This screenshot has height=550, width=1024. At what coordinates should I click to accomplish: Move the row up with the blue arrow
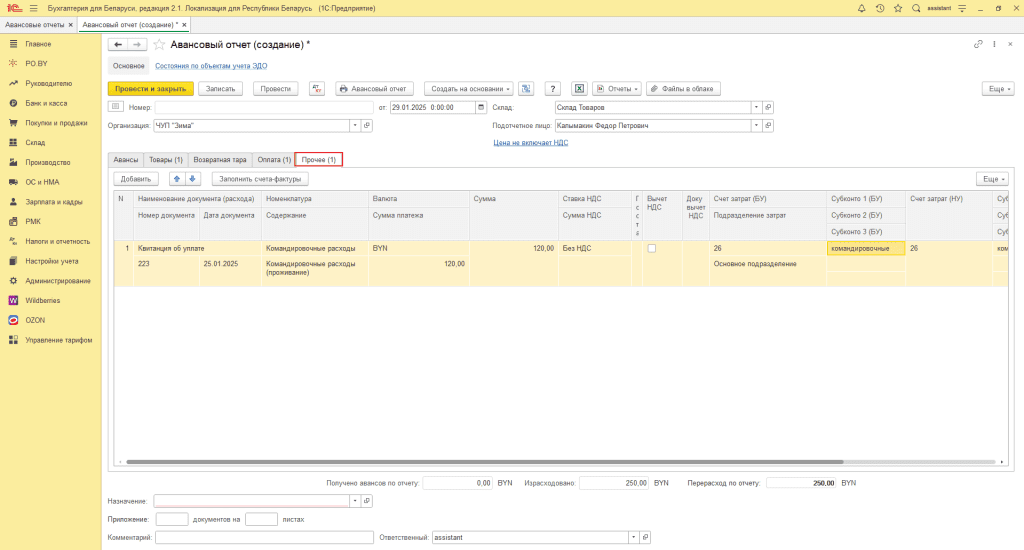[178, 179]
